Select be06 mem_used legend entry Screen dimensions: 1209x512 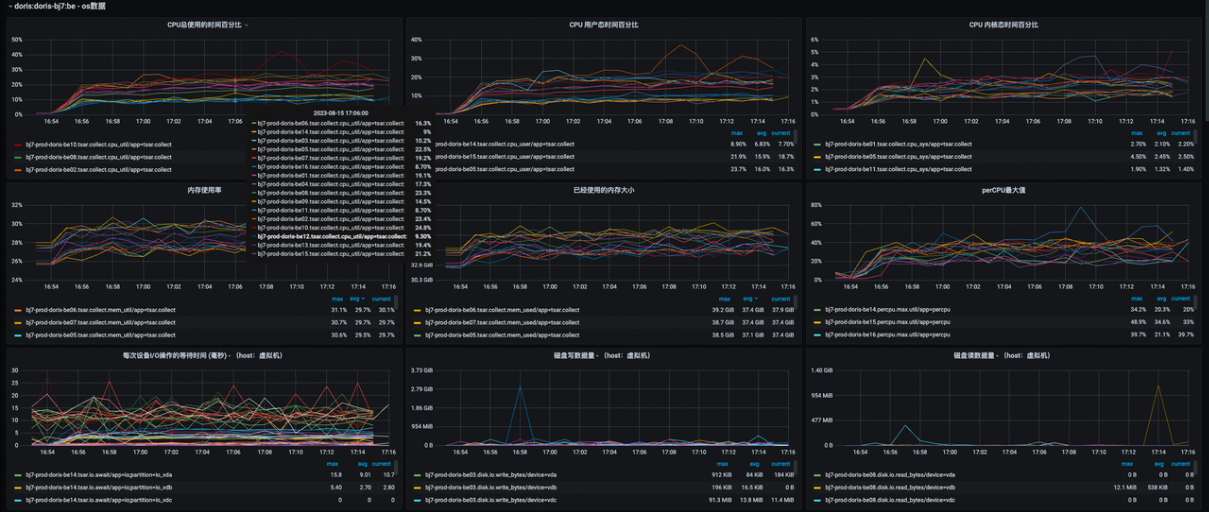(502, 310)
